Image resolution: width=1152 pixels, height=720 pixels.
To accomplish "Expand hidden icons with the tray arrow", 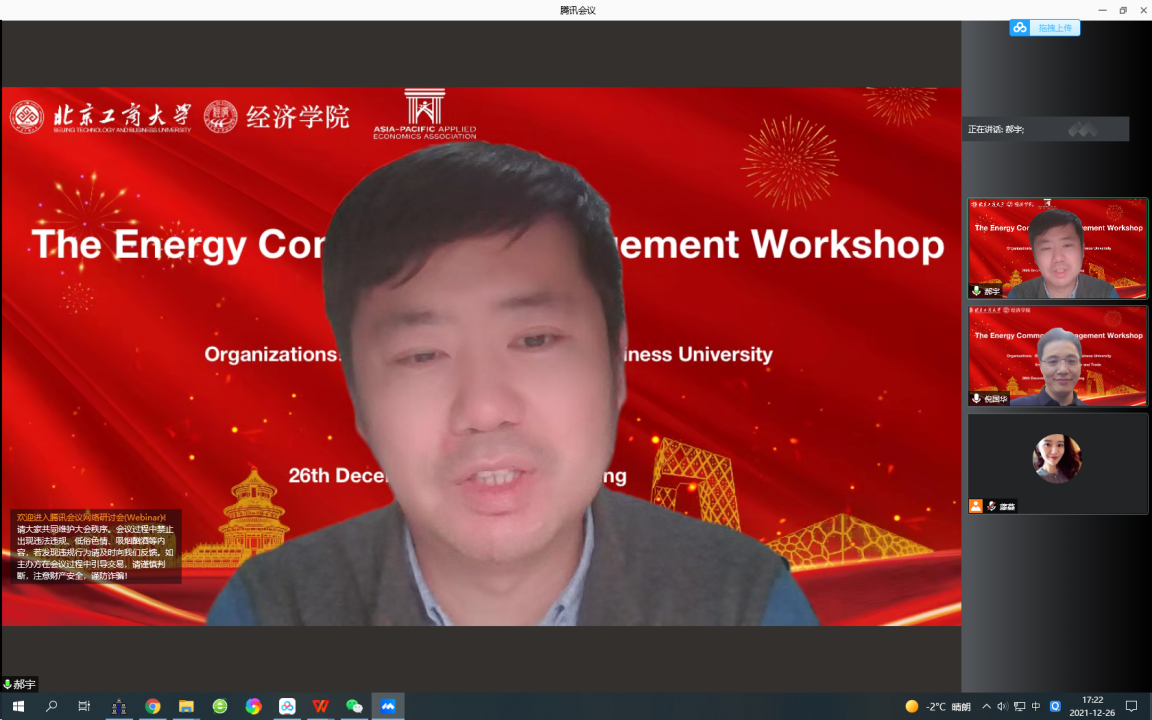I will pos(986,707).
